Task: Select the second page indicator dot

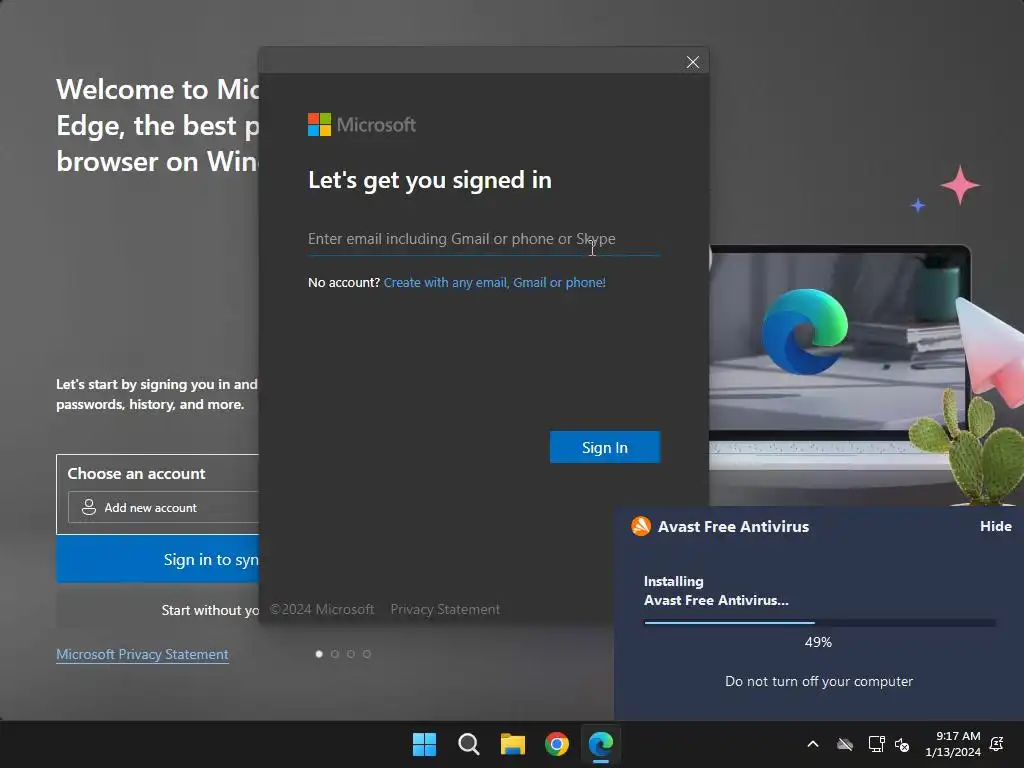Action: [x=335, y=654]
